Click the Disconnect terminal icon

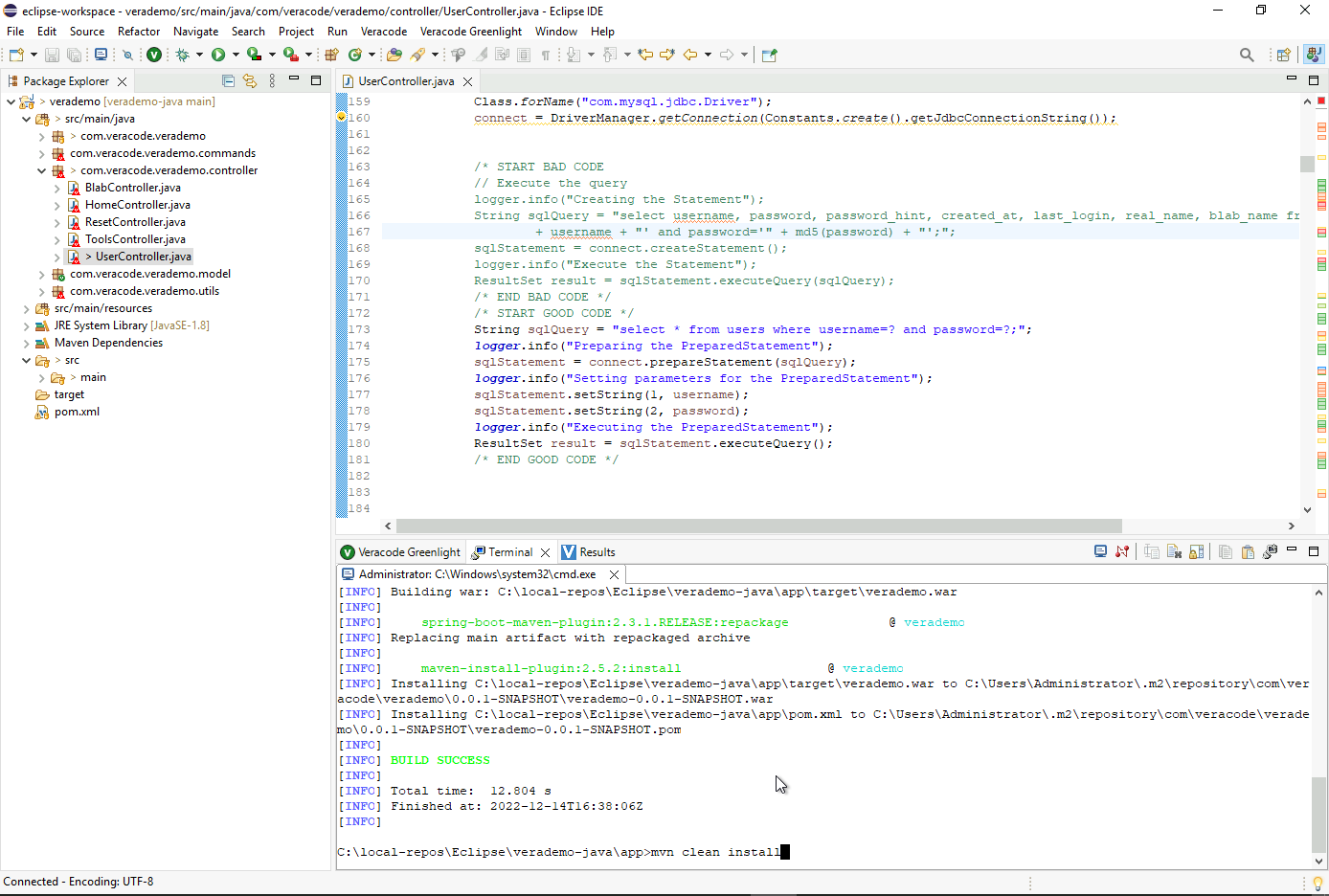(x=1122, y=551)
